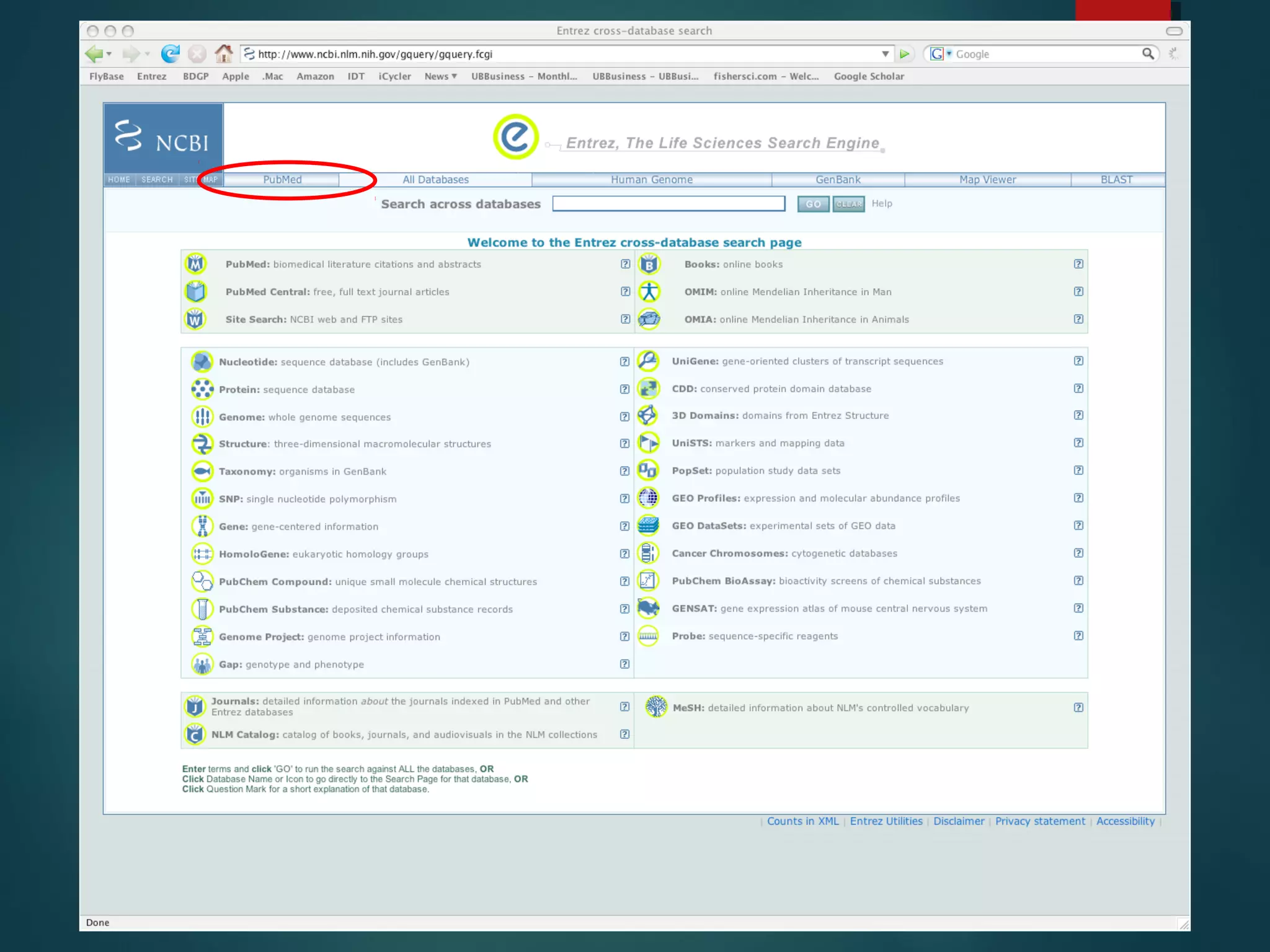The image size is (1270, 952).
Task: Open the Entrez Utilities footer link
Action: 886,821
